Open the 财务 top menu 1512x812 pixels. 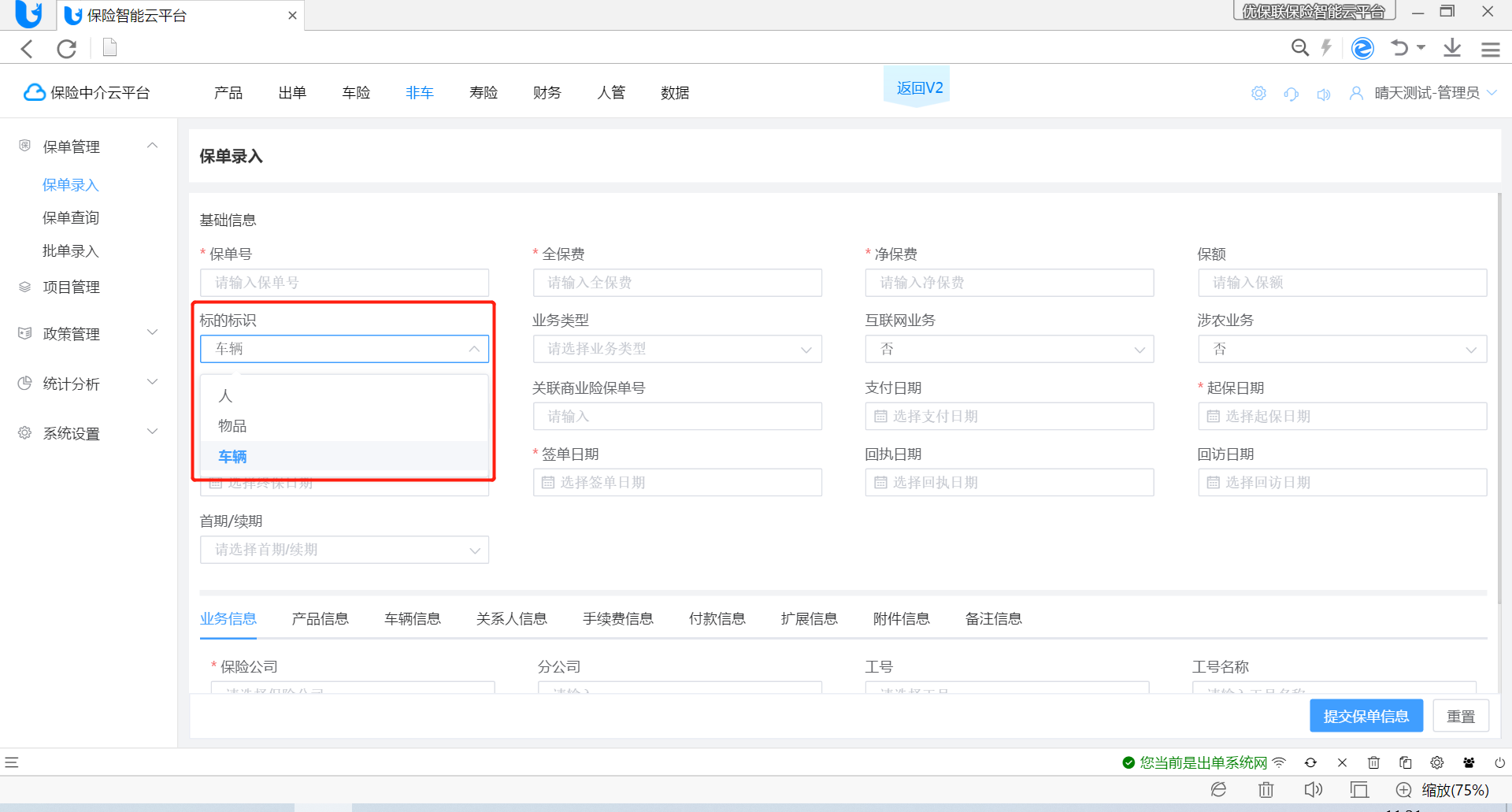(x=547, y=93)
